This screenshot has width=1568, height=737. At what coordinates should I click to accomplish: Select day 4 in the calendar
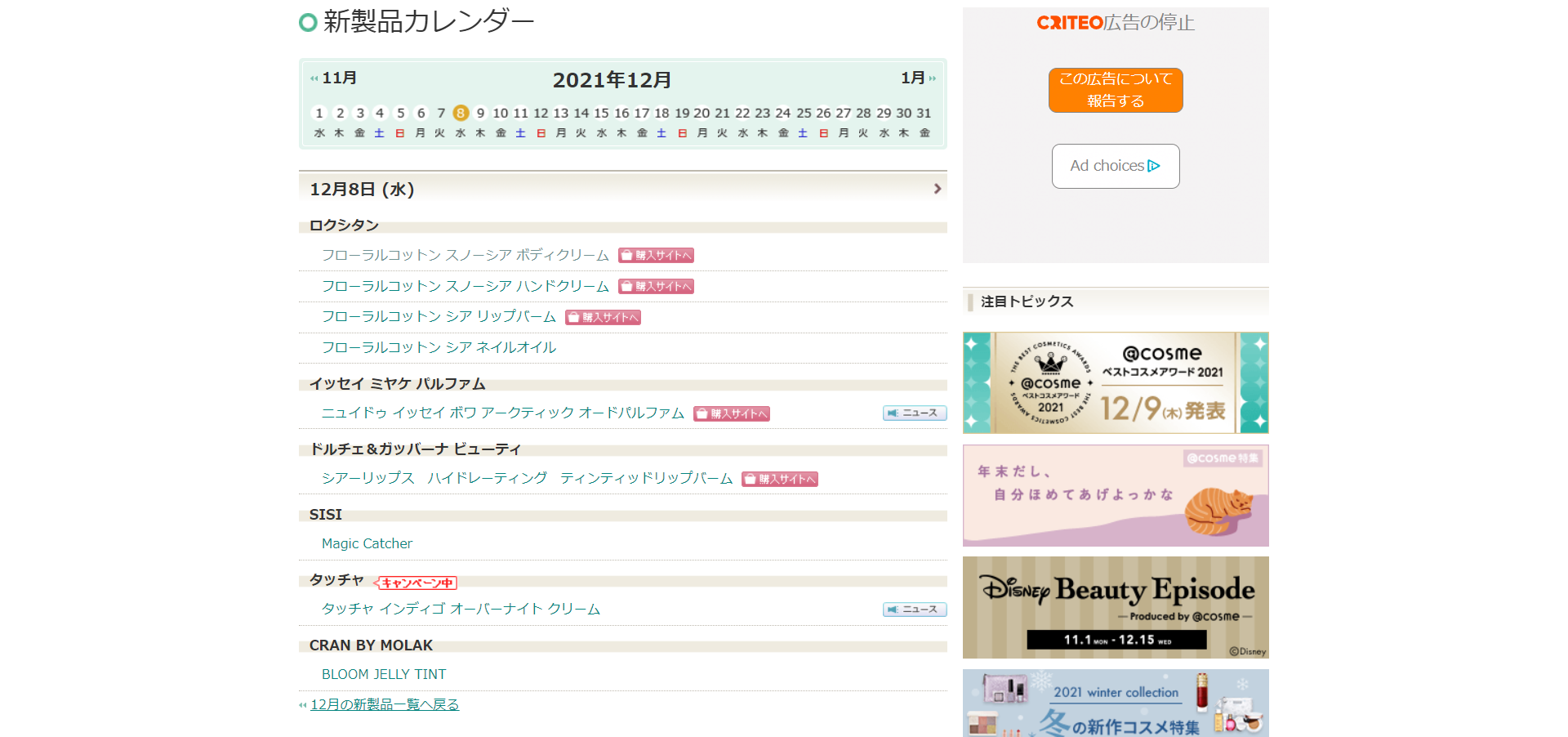(380, 113)
